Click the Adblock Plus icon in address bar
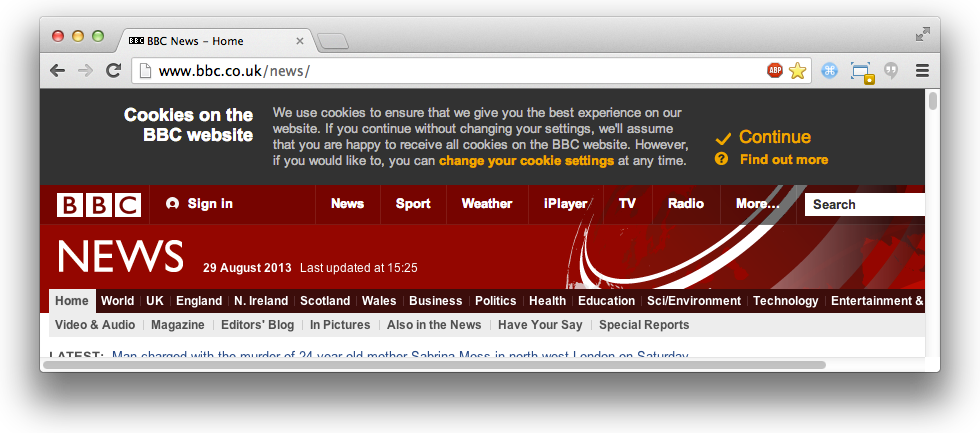Viewport: 980px width, 433px height. (x=775, y=70)
